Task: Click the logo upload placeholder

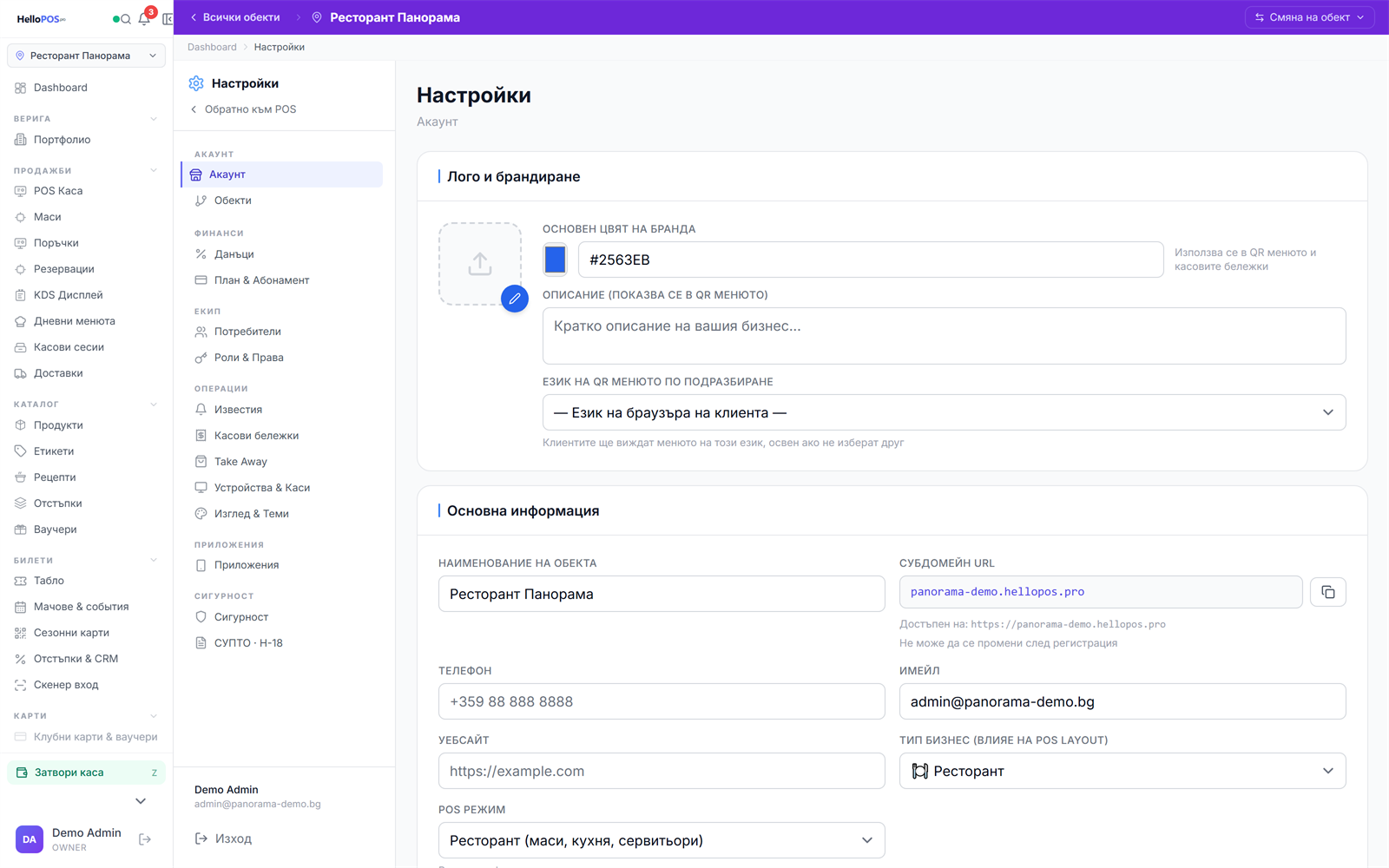Action: [x=480, y=264]
